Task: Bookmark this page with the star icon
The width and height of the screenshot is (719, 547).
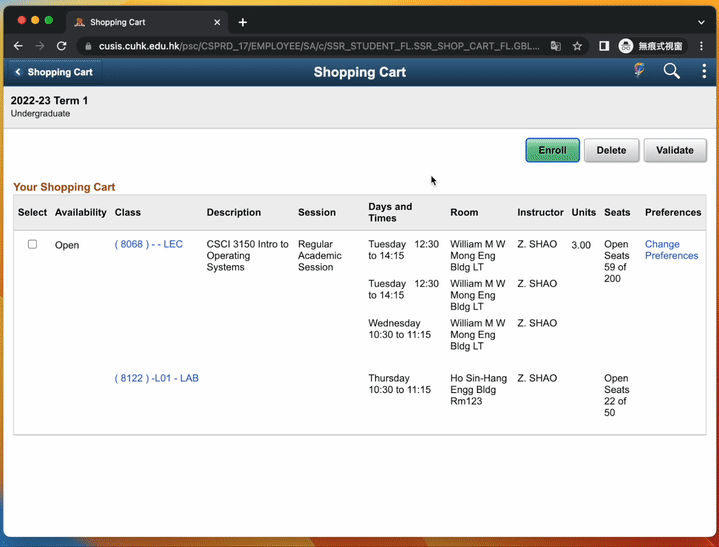Action: click(577, 46)
